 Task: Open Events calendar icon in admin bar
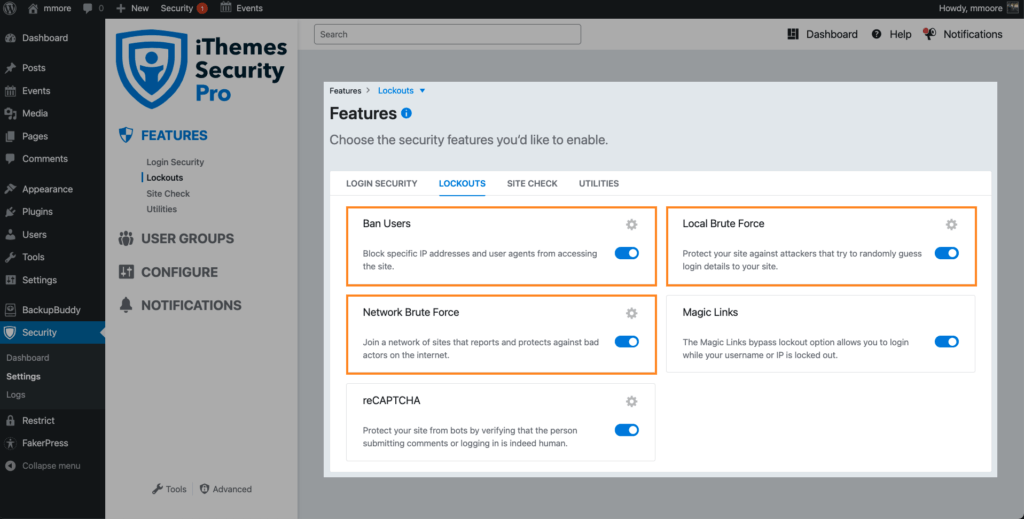click(x=226, y=8)
